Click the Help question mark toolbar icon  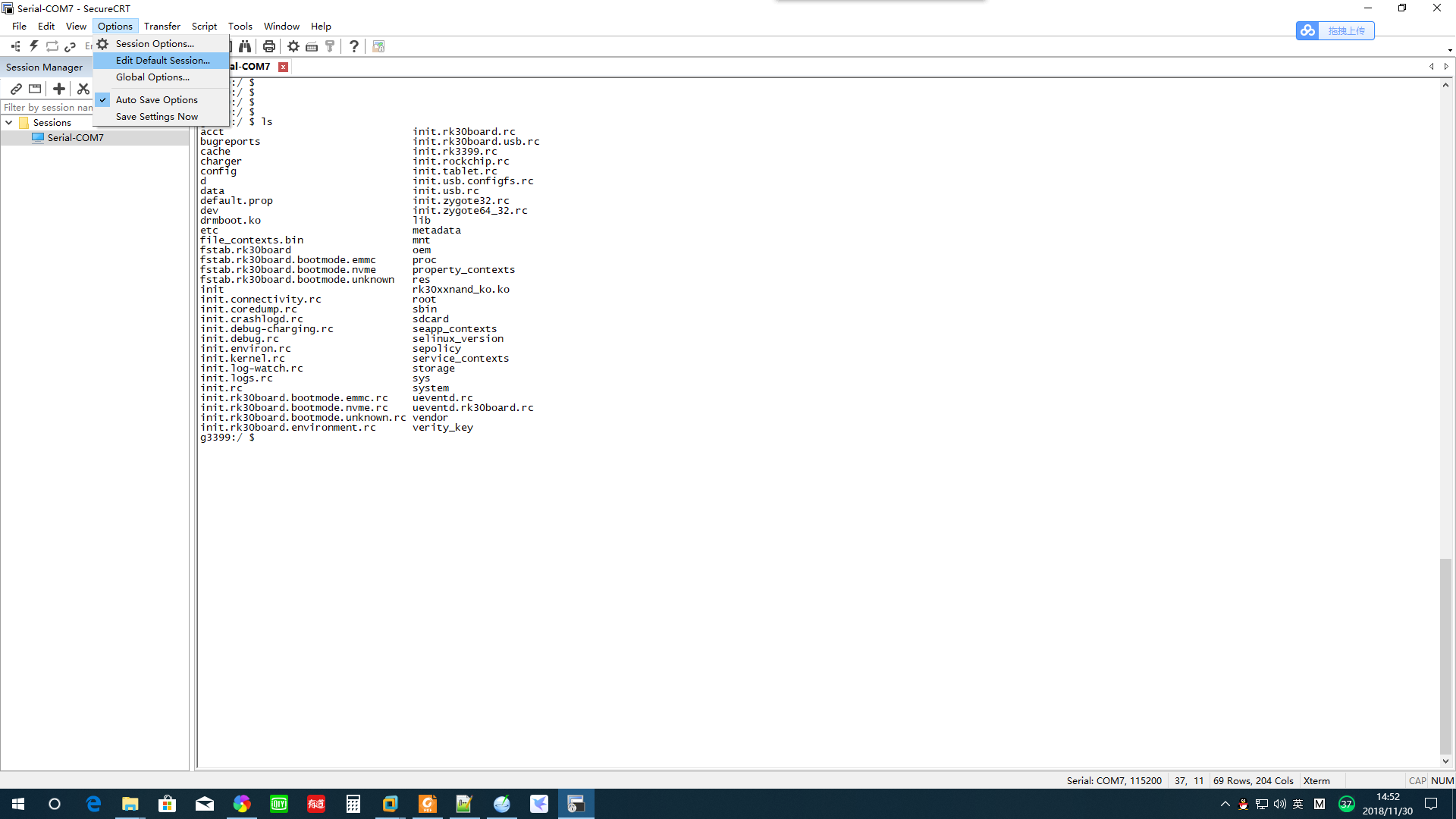354,45
